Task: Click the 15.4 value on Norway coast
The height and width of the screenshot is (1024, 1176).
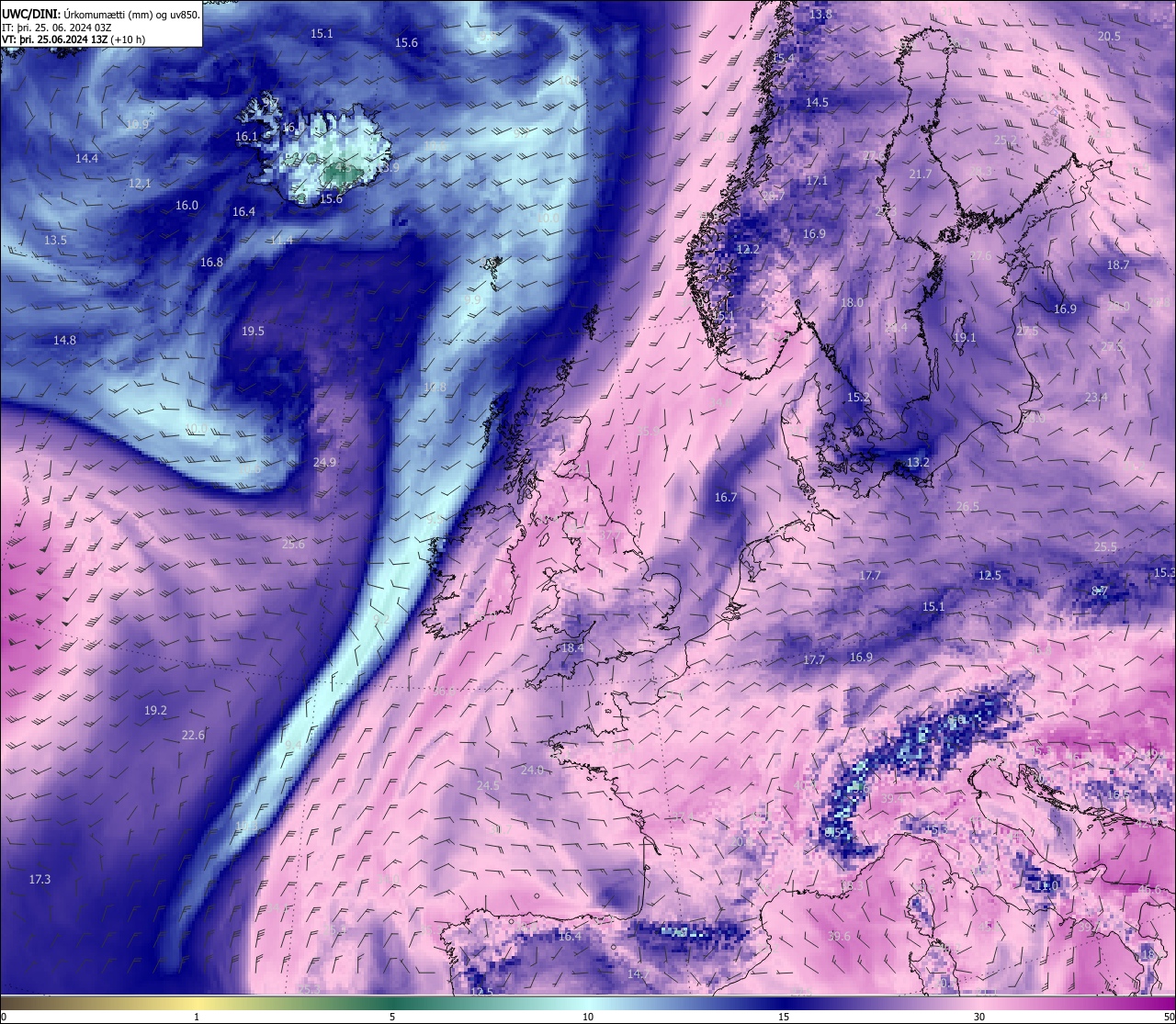Action: click(x=783, y=58)
